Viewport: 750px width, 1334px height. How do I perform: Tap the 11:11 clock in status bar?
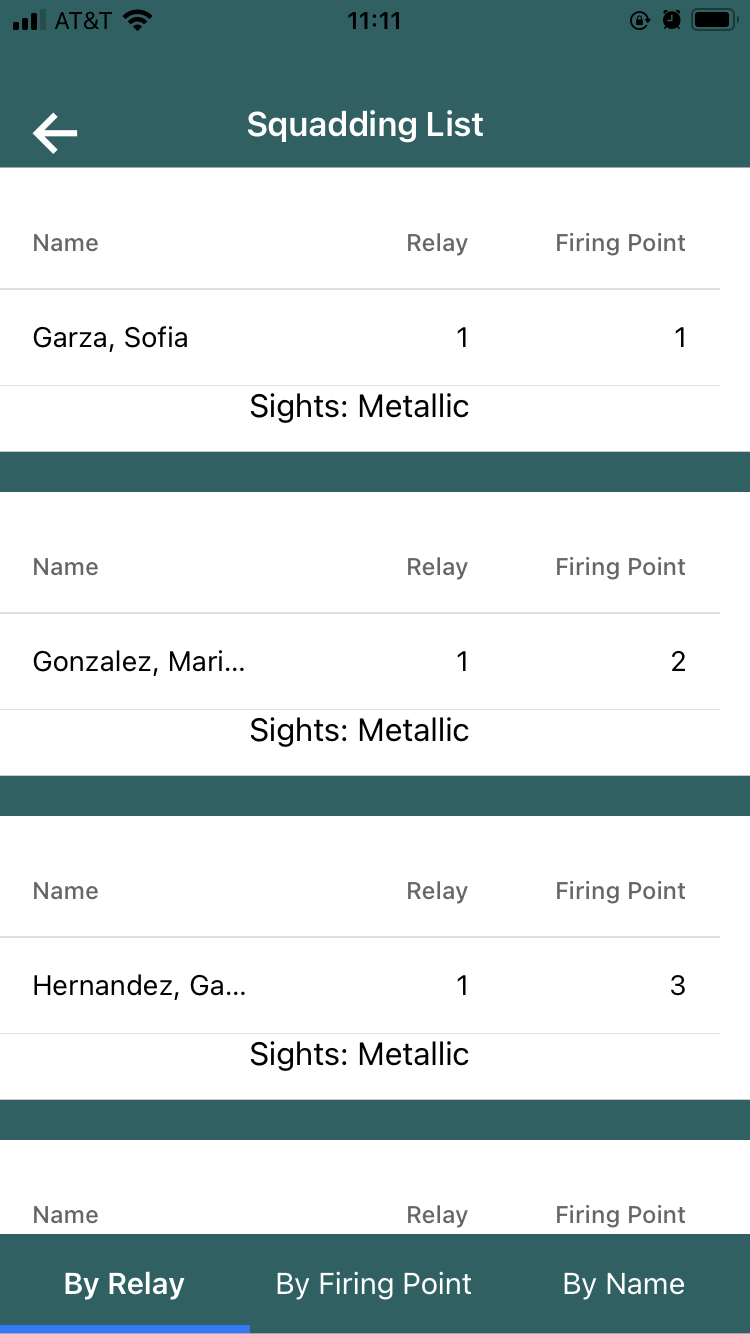pyautogui.click(x=374, y=20)
